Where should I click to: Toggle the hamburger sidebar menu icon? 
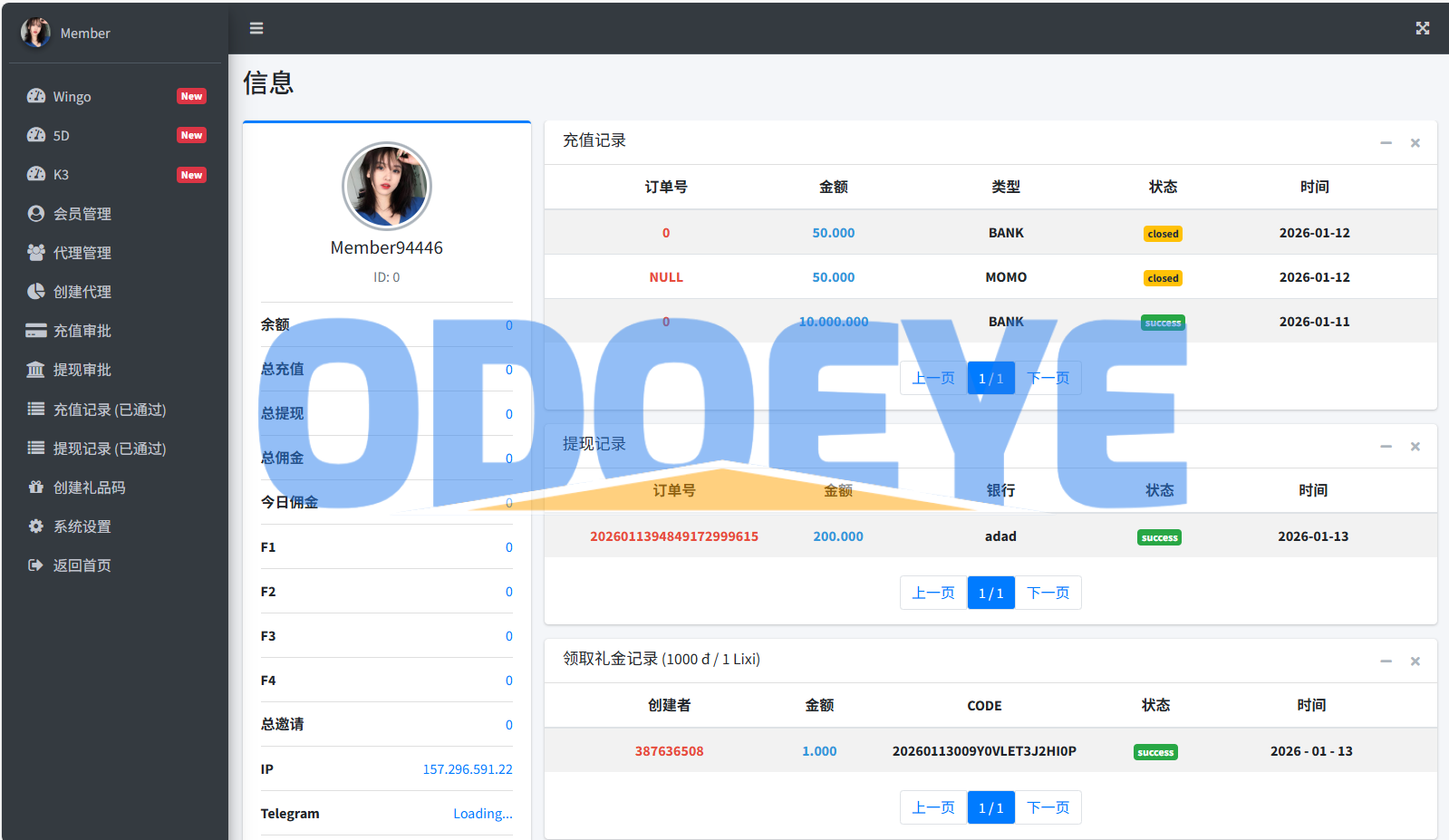(256, 28)
